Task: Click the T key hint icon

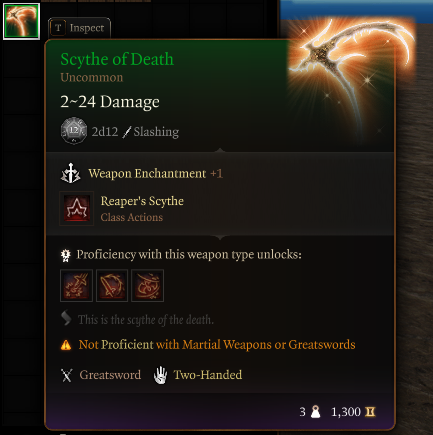Action: tap(58, 28)
